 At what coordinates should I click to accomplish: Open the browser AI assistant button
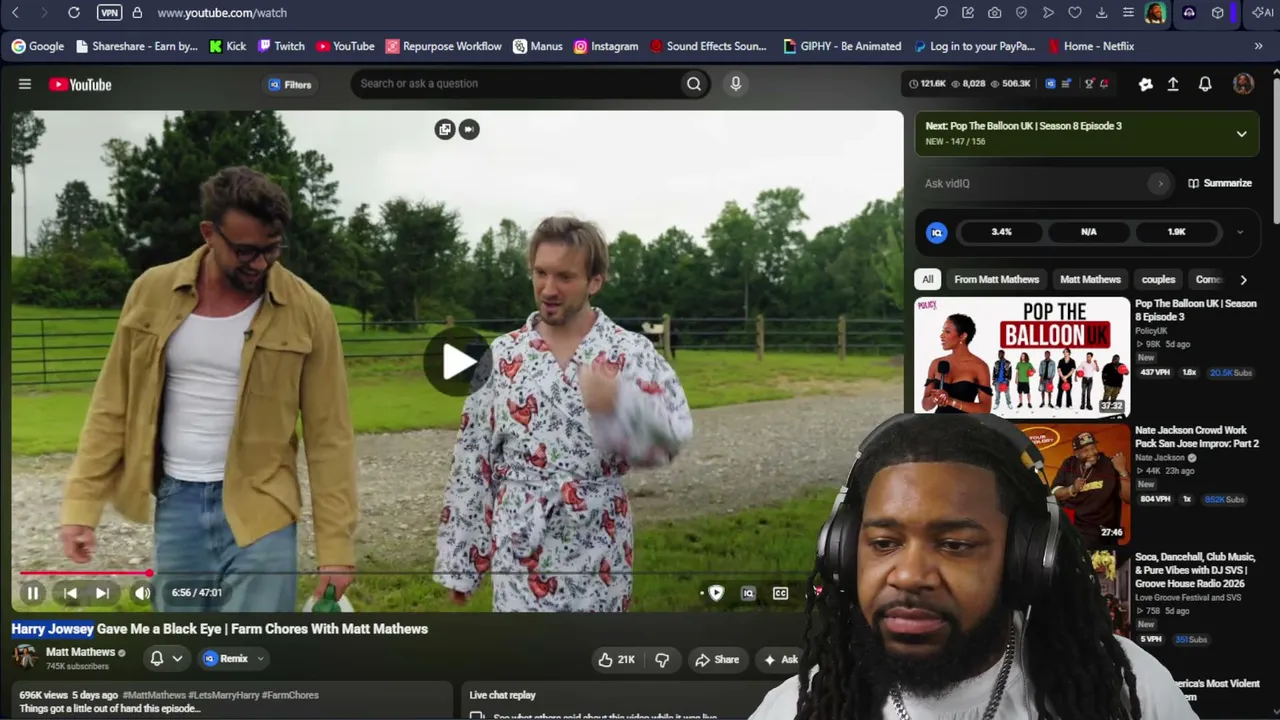1262,13
